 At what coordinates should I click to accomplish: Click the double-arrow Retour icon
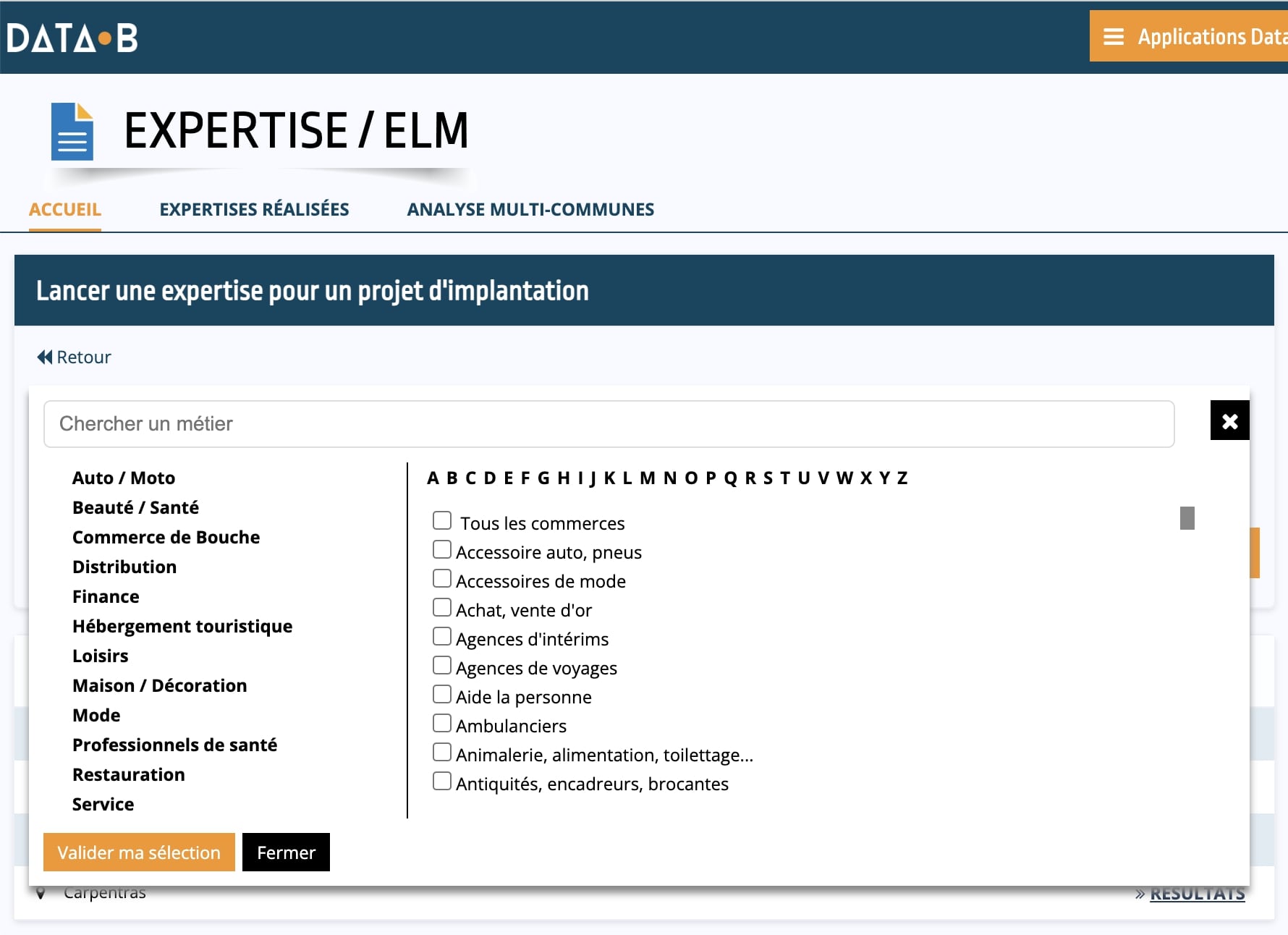pyautogui.click(x=45, y=357)
